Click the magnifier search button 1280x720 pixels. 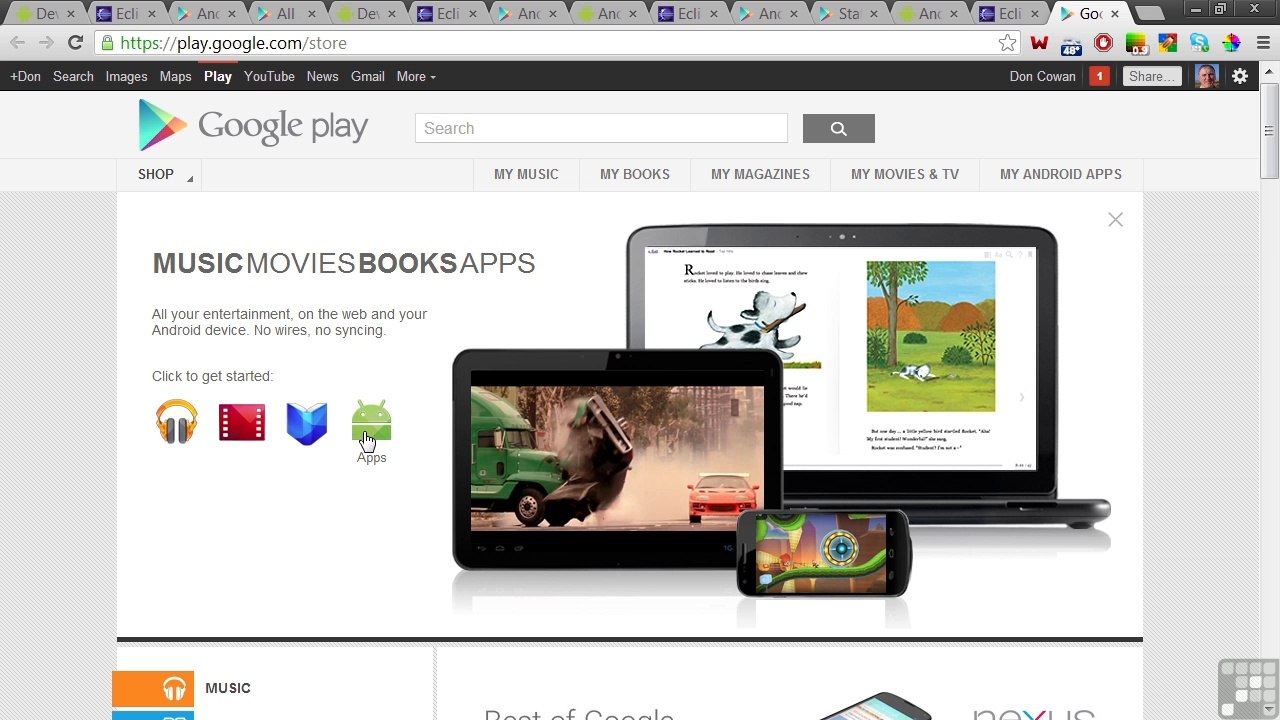coord(839,128)
